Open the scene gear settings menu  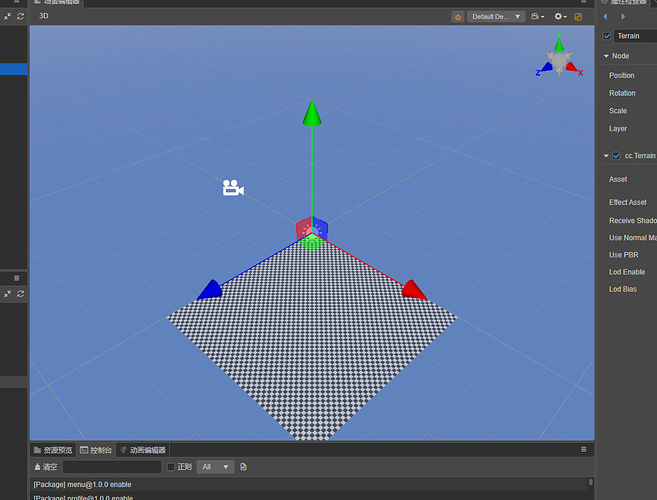(x=560, y=16)
